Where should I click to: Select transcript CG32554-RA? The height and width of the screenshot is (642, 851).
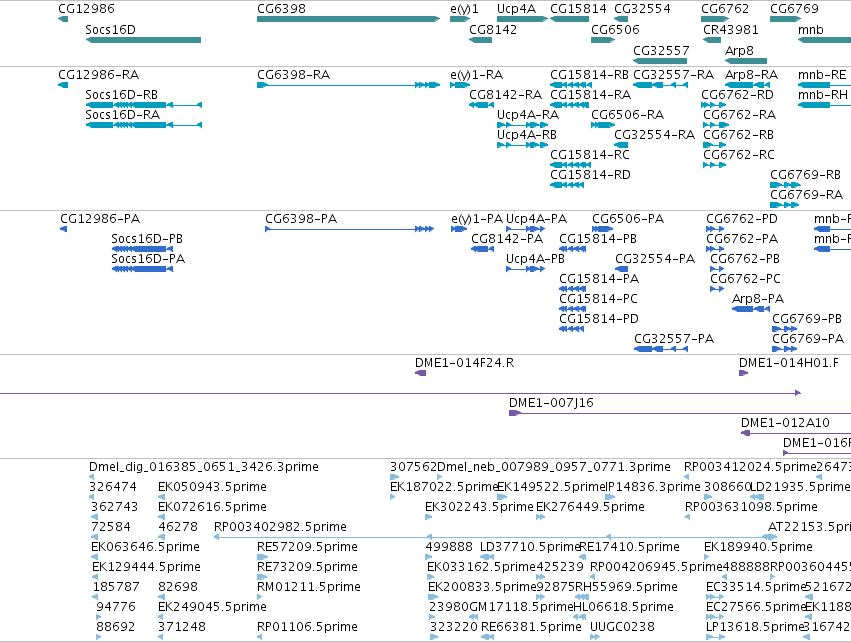621,145
